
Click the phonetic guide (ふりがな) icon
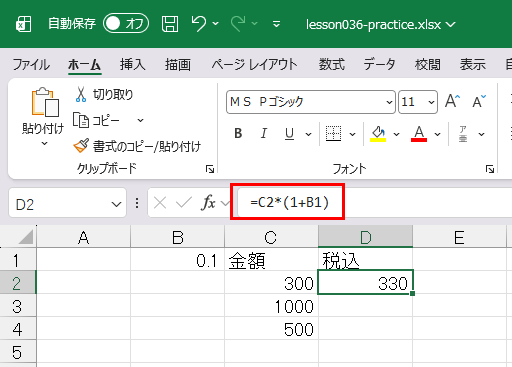point(463,134)
